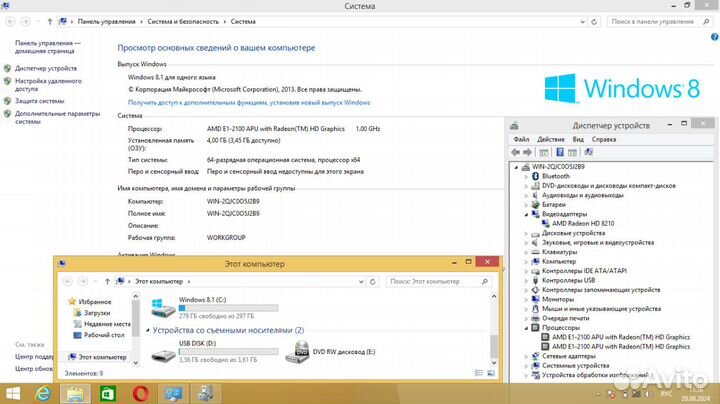This screenshot has height=404, width=720.
Task: Open the Windows Start button
Action: [13, 394]
